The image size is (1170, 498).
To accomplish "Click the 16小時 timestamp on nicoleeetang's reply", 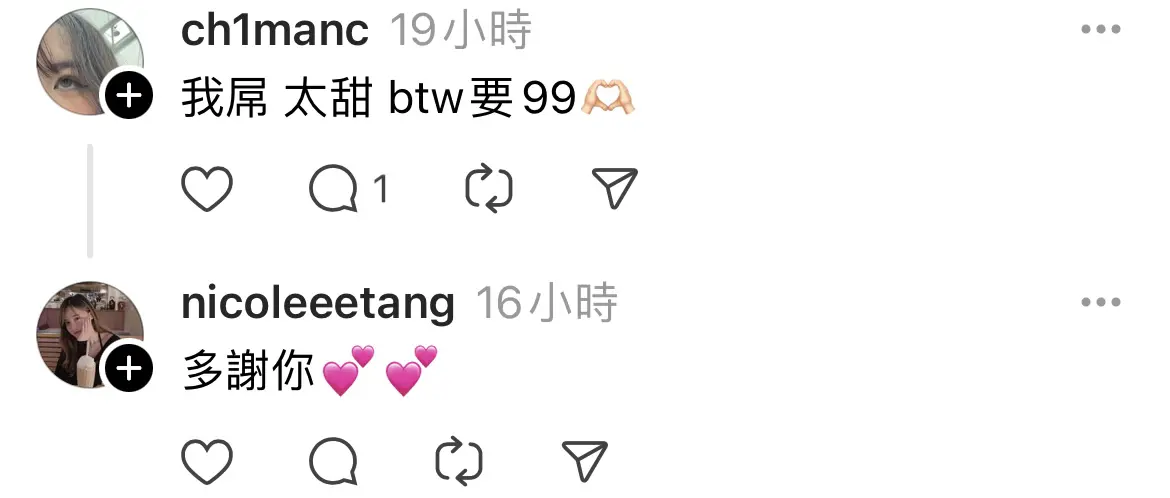I will coord(547,303).
